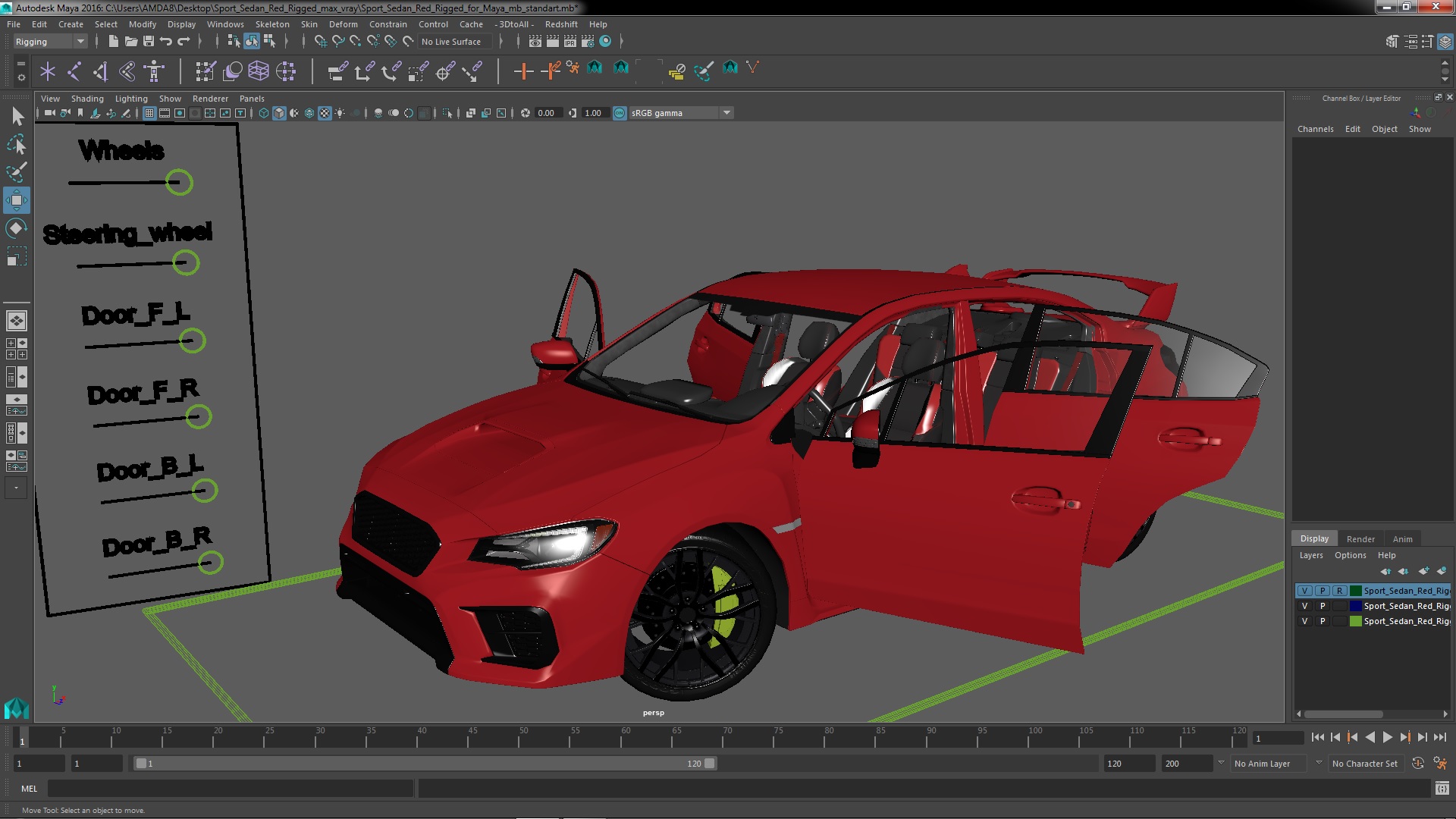Open the Skeleton menu
This screenshot has width=1456, height=819.
(x=271, y=24)
